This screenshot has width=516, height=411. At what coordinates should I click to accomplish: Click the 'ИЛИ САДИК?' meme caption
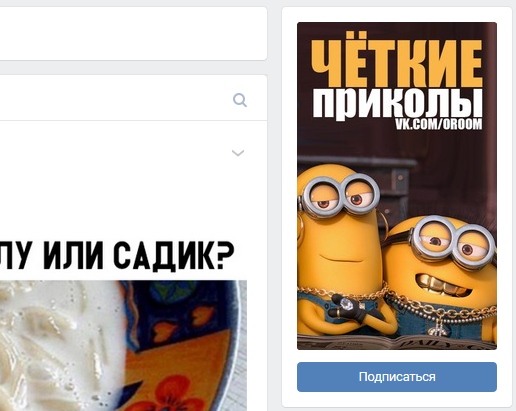(x=139, y=254)
